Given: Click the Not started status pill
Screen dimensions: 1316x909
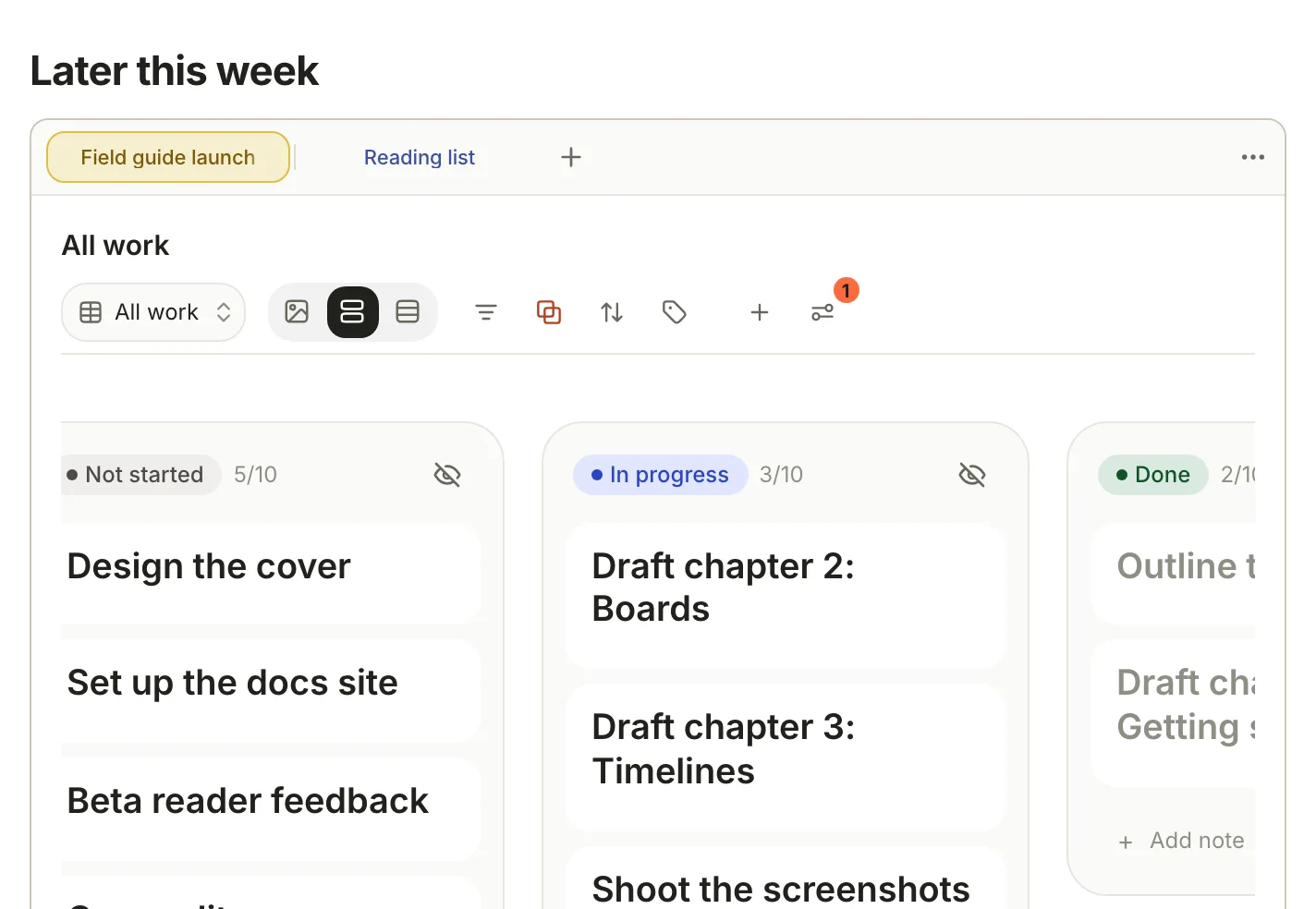Looking at the screenshot, I should pyautogui.click(x=140, y=475).
